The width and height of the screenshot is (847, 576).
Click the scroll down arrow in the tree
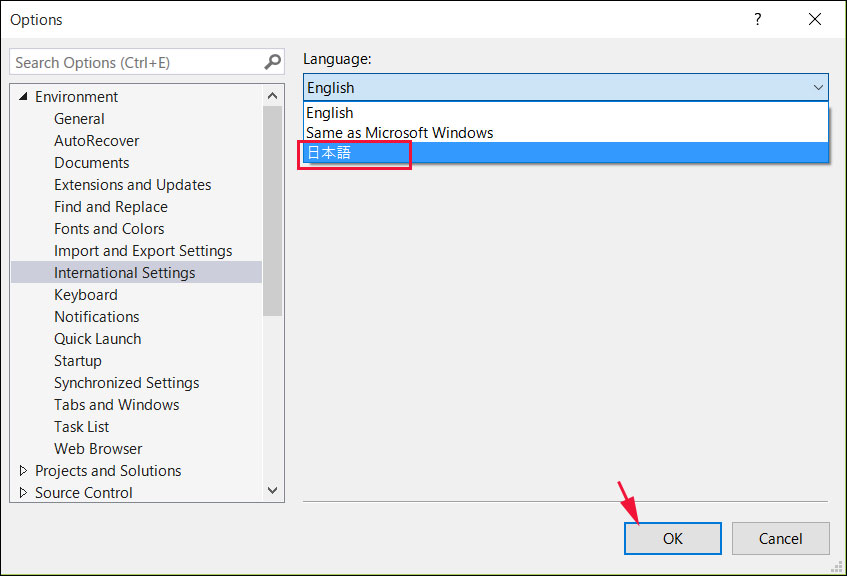coord(272,490)
